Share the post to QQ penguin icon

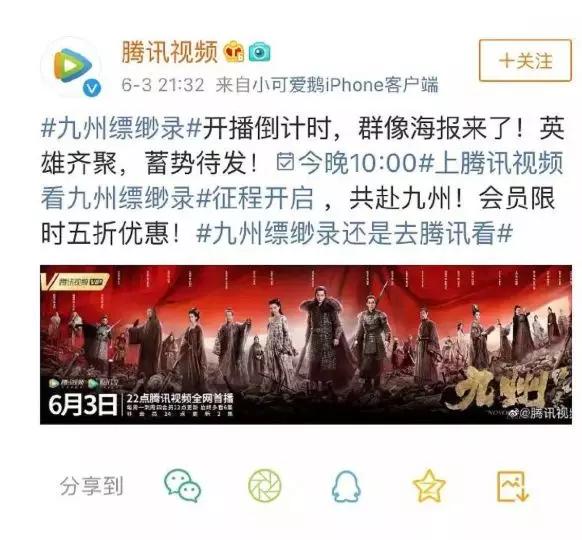[346, 486]
